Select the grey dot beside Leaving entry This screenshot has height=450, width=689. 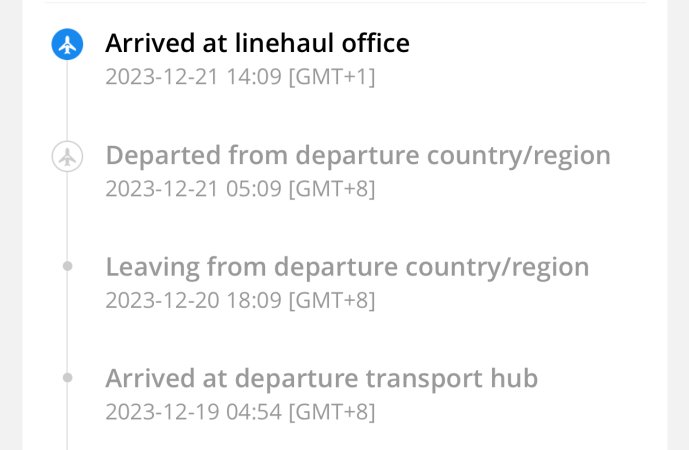[67, 266]
